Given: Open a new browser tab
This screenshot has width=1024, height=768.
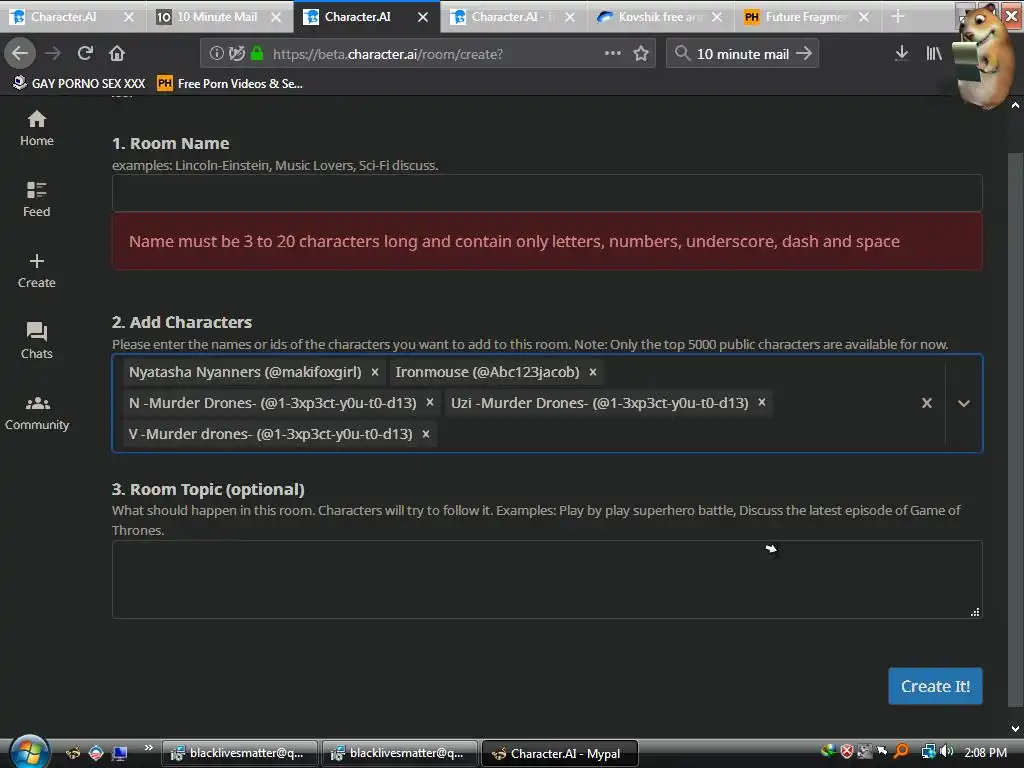Looking at the screenshot, I should pyautogui.click(x=898, y=16).
